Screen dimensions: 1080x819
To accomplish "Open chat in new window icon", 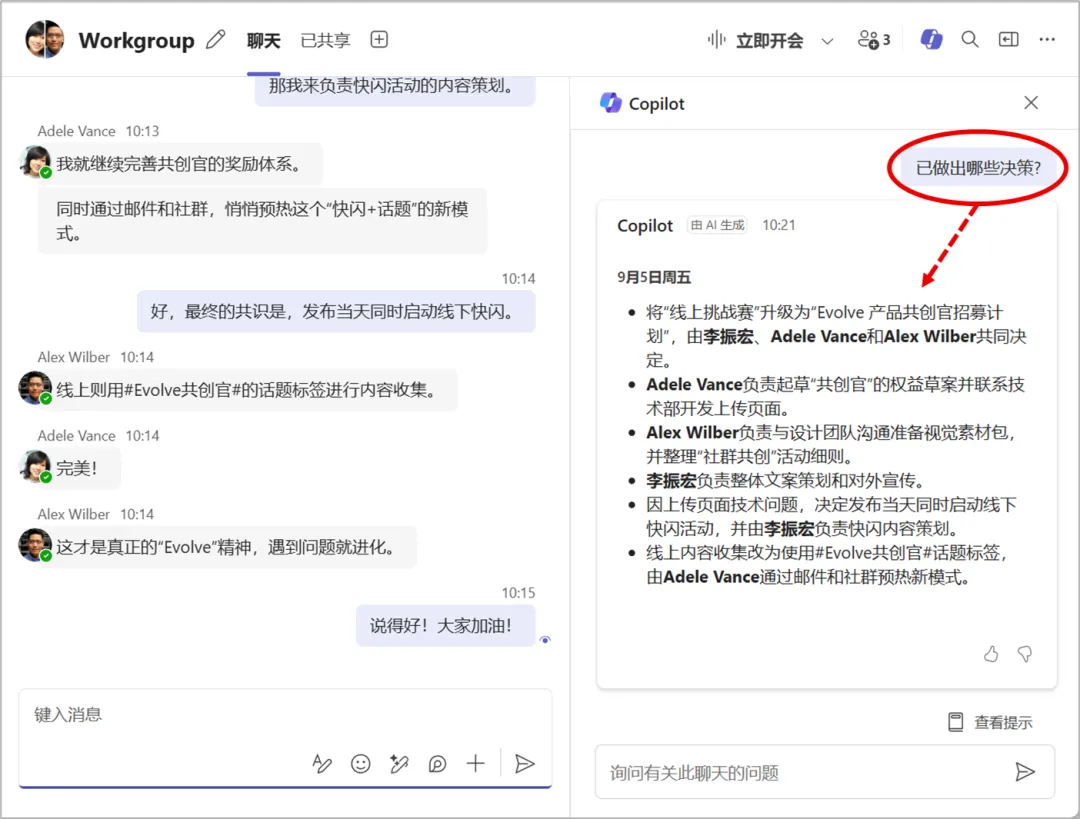I will (1008, 39).
